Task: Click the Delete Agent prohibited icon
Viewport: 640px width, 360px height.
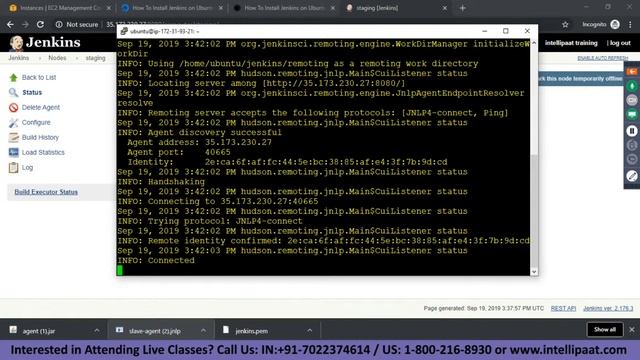Action: click(13, 107)
